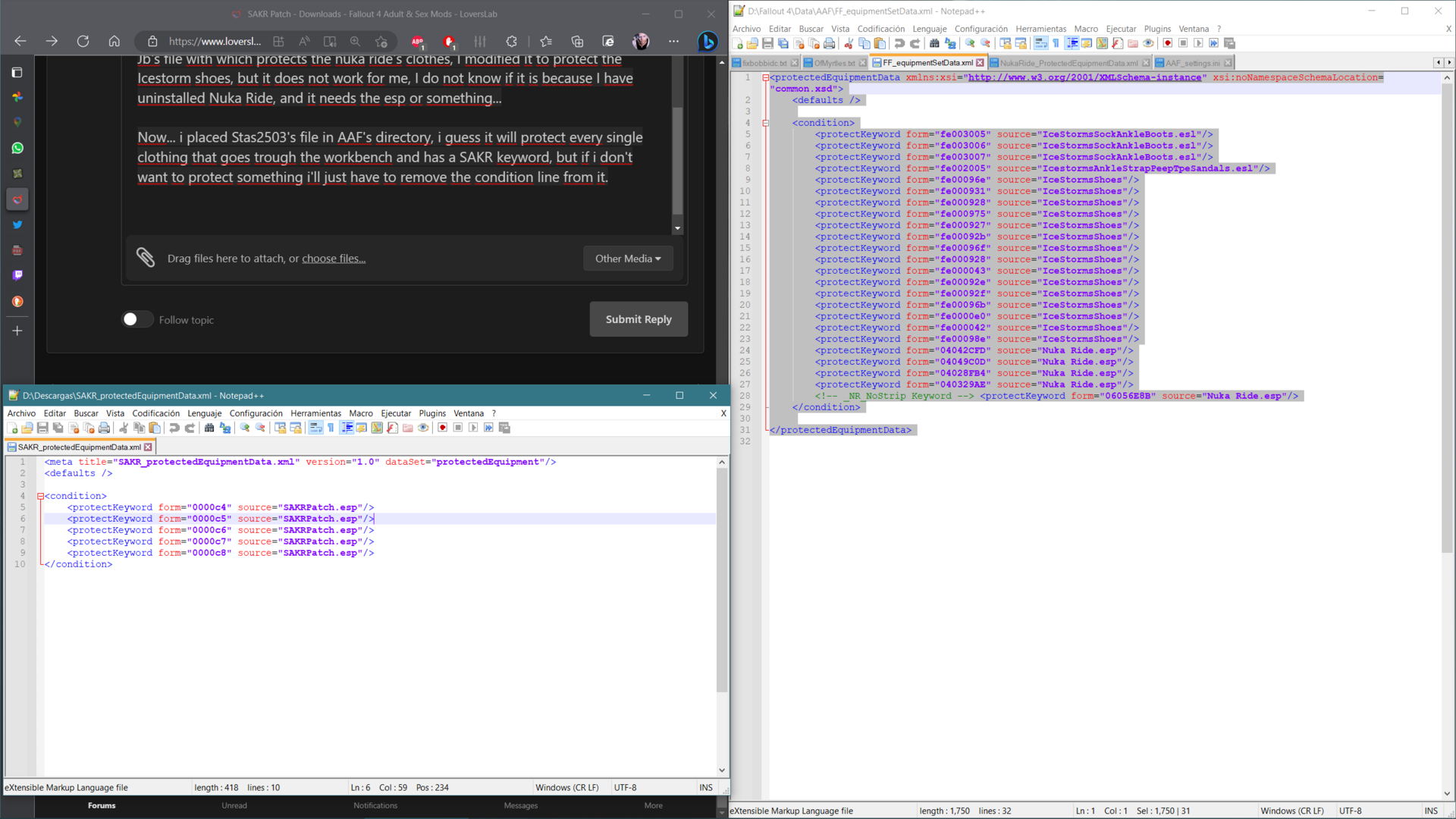The height and width of the screenshot is (819, 1456).
Task: Open Twitter in the browser sidebar
Action: (x=17, y=224)
